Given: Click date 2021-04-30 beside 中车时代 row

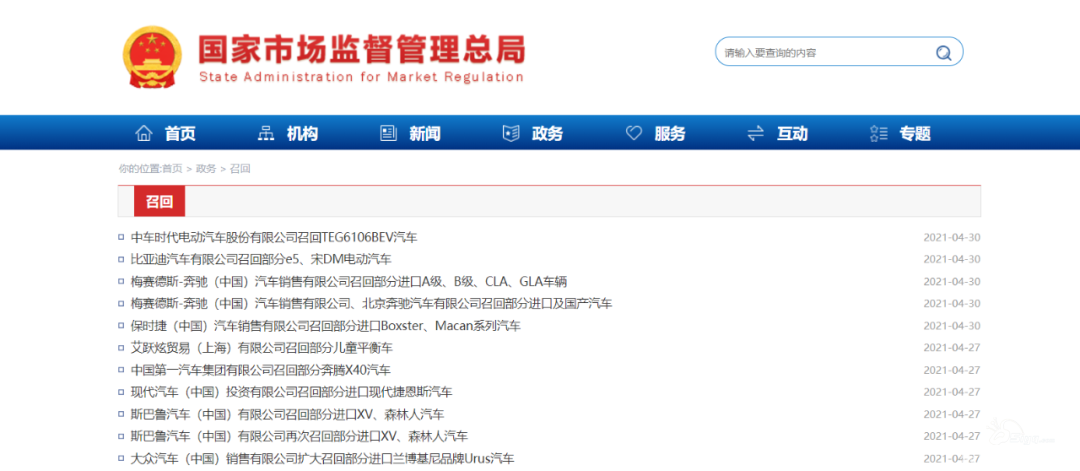Looking at the screenshot, I should click(952, 238).
